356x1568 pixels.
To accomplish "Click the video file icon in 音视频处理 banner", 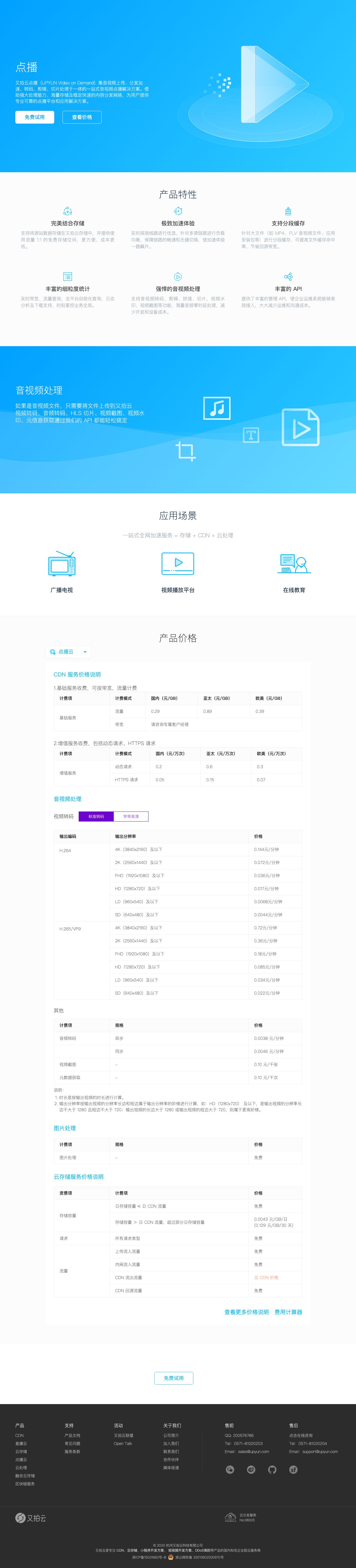I will [301, 427].
